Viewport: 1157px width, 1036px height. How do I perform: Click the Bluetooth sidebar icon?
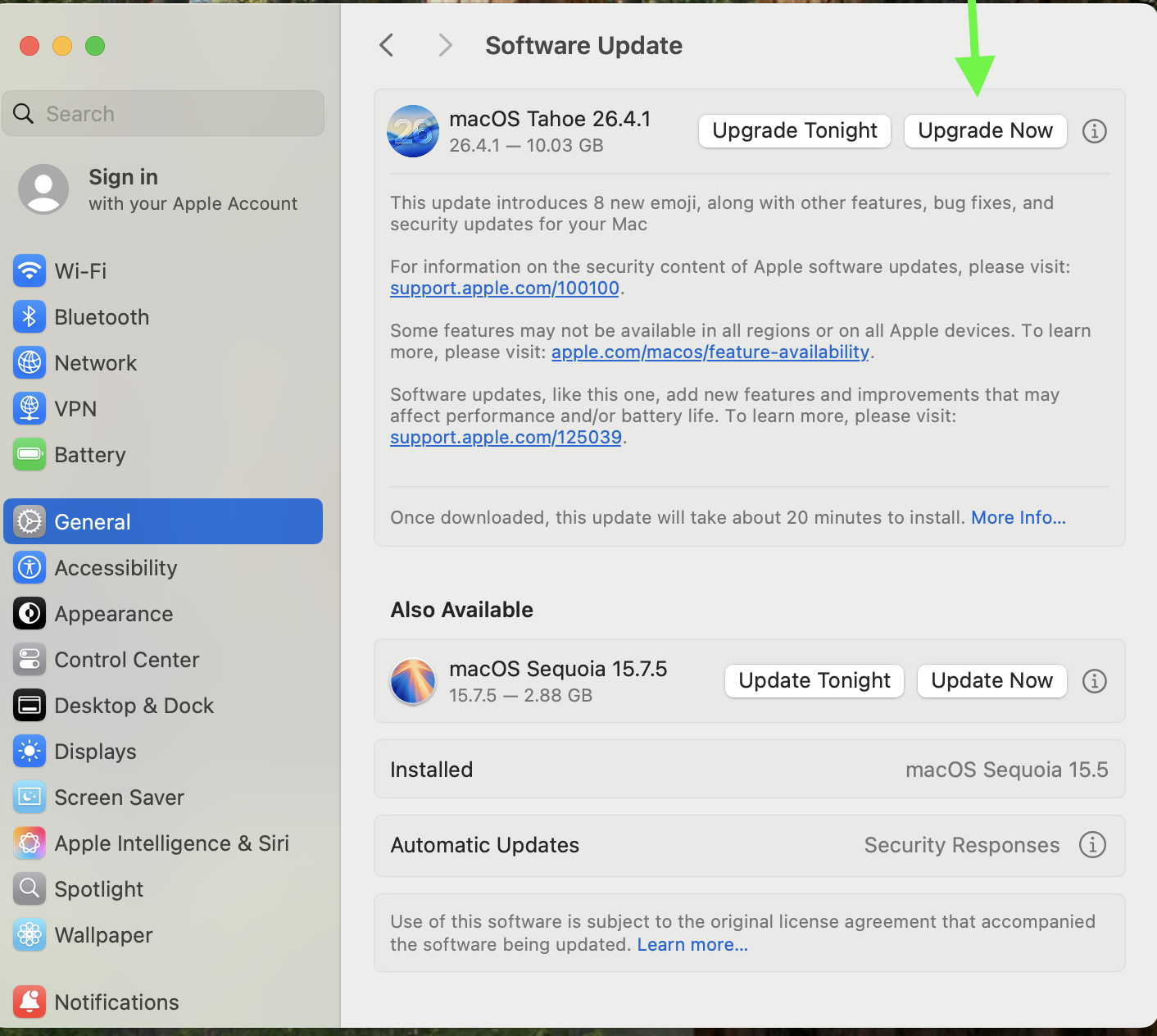(29, 316)
